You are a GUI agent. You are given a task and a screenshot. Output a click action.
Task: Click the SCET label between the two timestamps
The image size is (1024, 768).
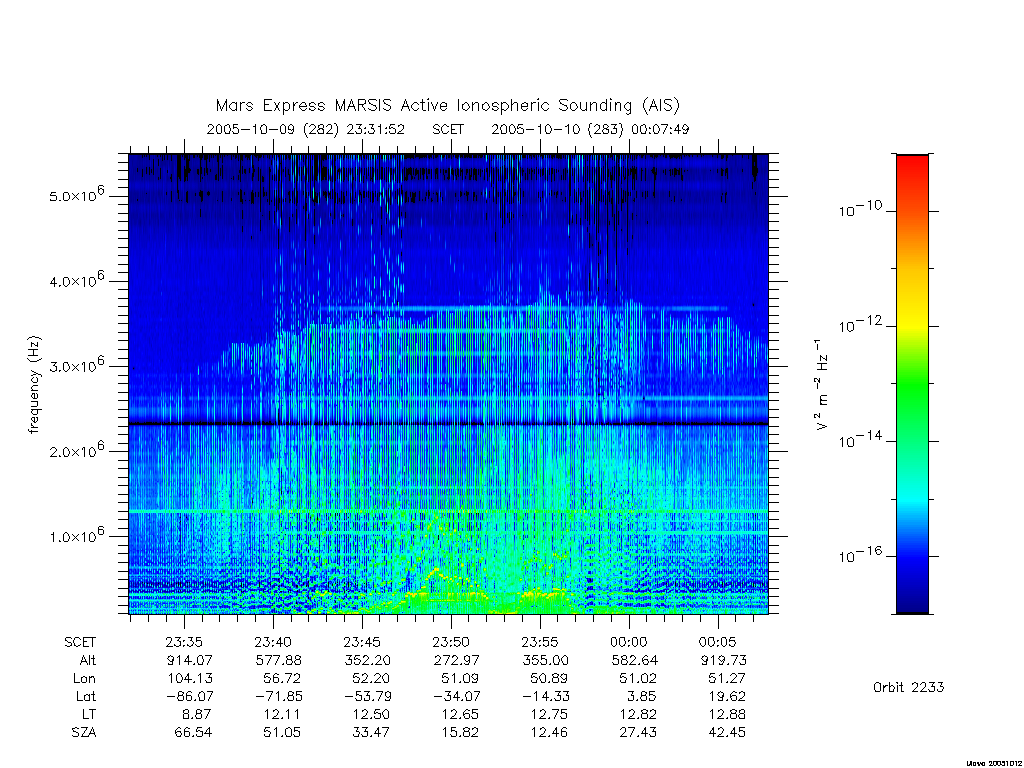(x=448, y=129)
